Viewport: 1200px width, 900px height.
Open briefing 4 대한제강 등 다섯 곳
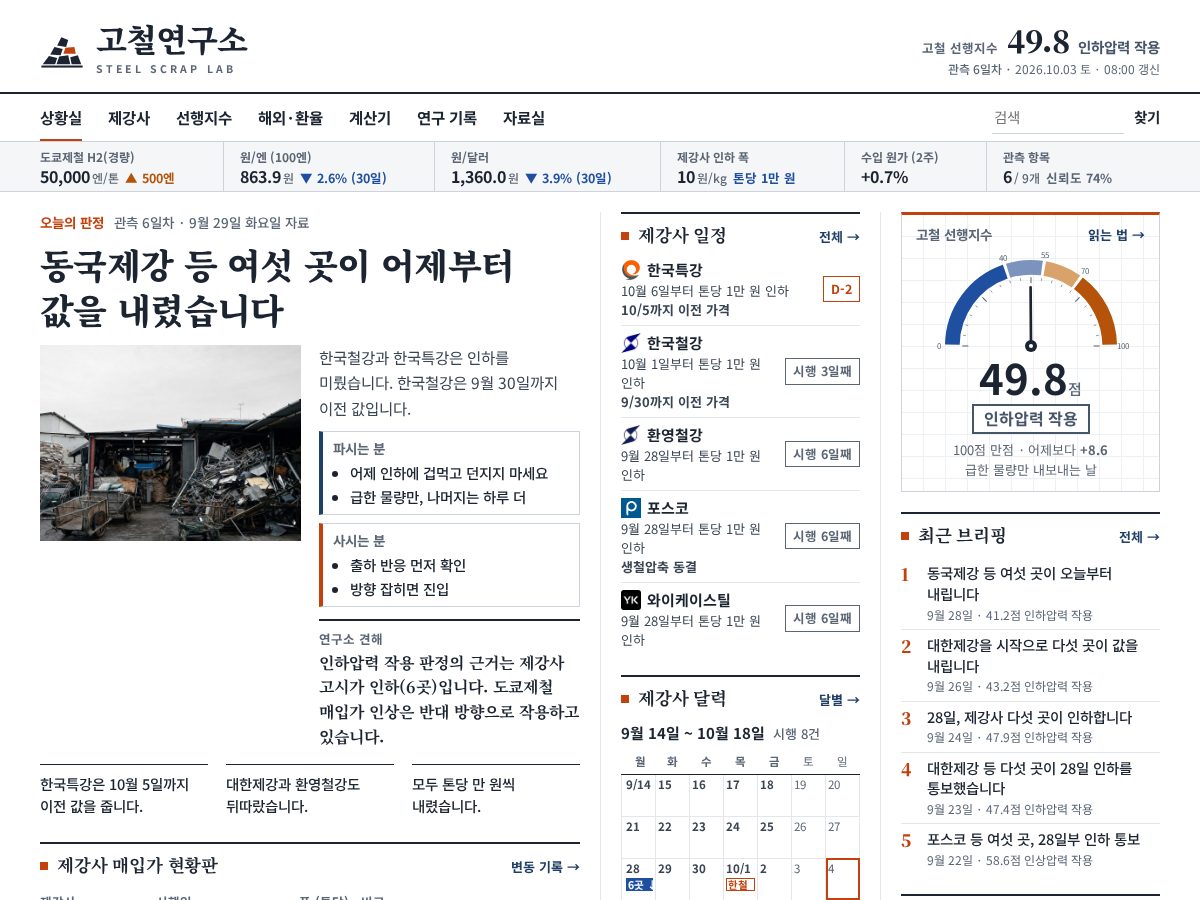point(1030,789)
